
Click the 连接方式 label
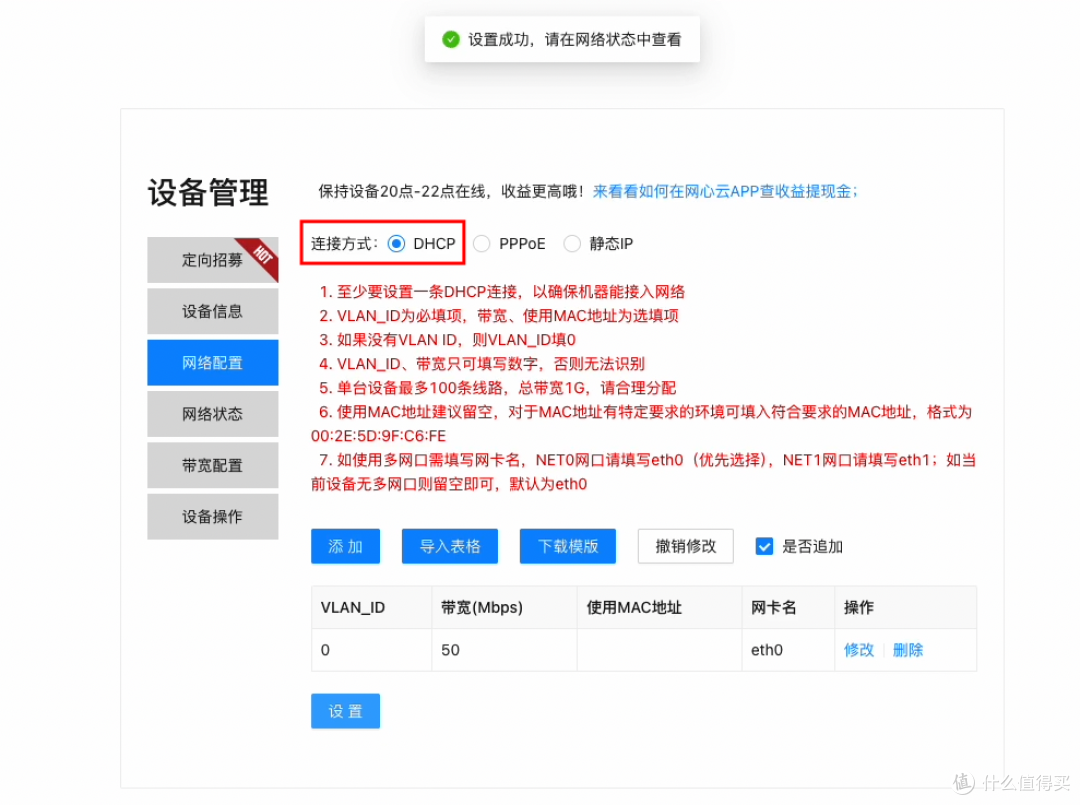[x=344, y=244]
